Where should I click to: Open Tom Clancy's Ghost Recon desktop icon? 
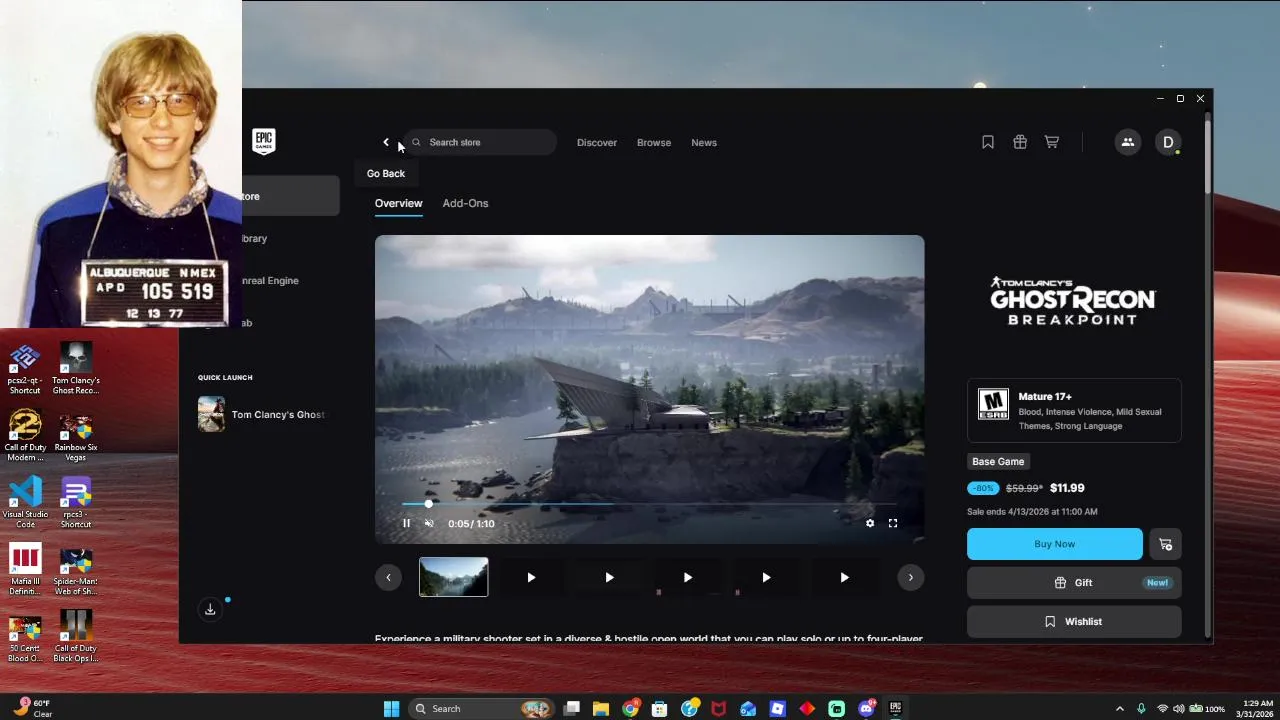(x=76, y=369)
